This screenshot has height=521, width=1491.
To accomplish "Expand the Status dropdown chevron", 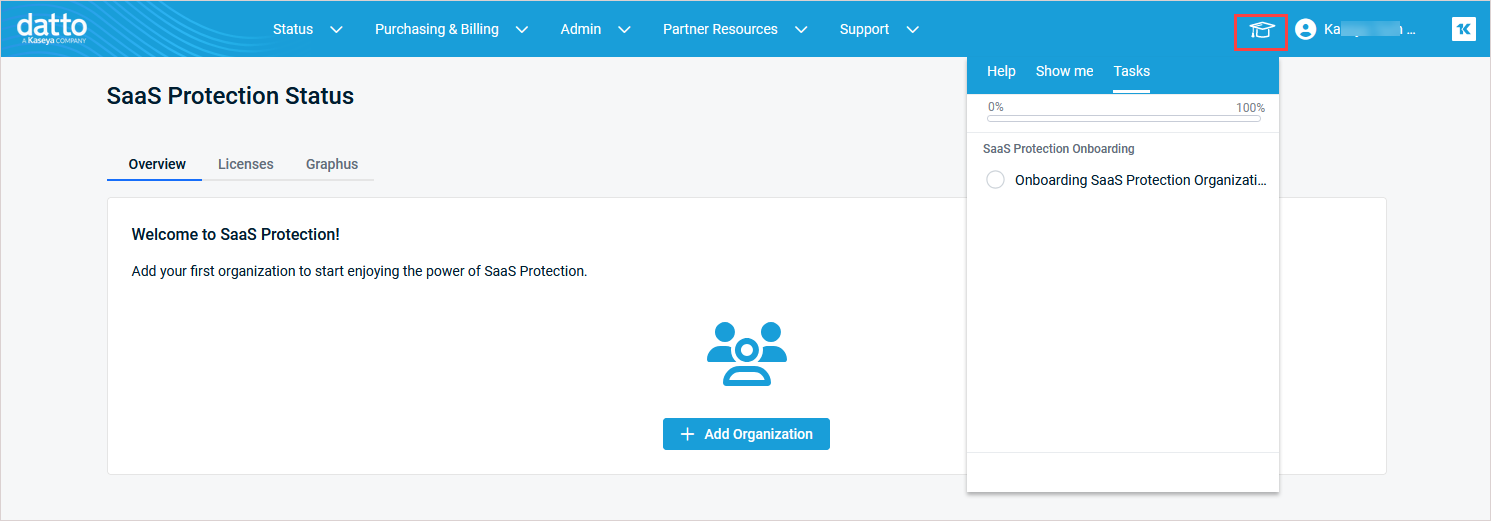I will [336, 30].
